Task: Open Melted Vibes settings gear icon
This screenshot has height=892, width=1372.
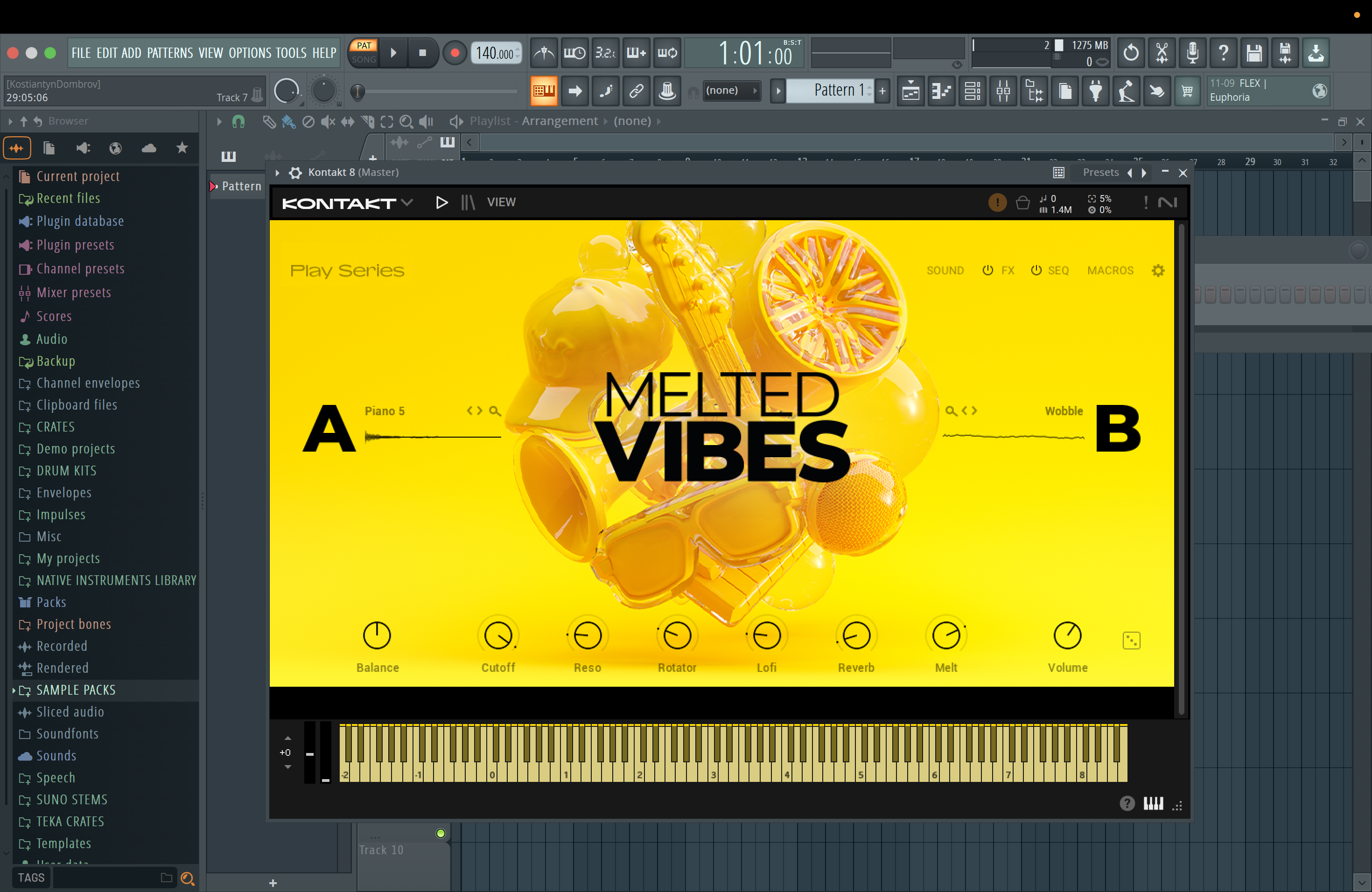Action: [x=1157, y=270]
